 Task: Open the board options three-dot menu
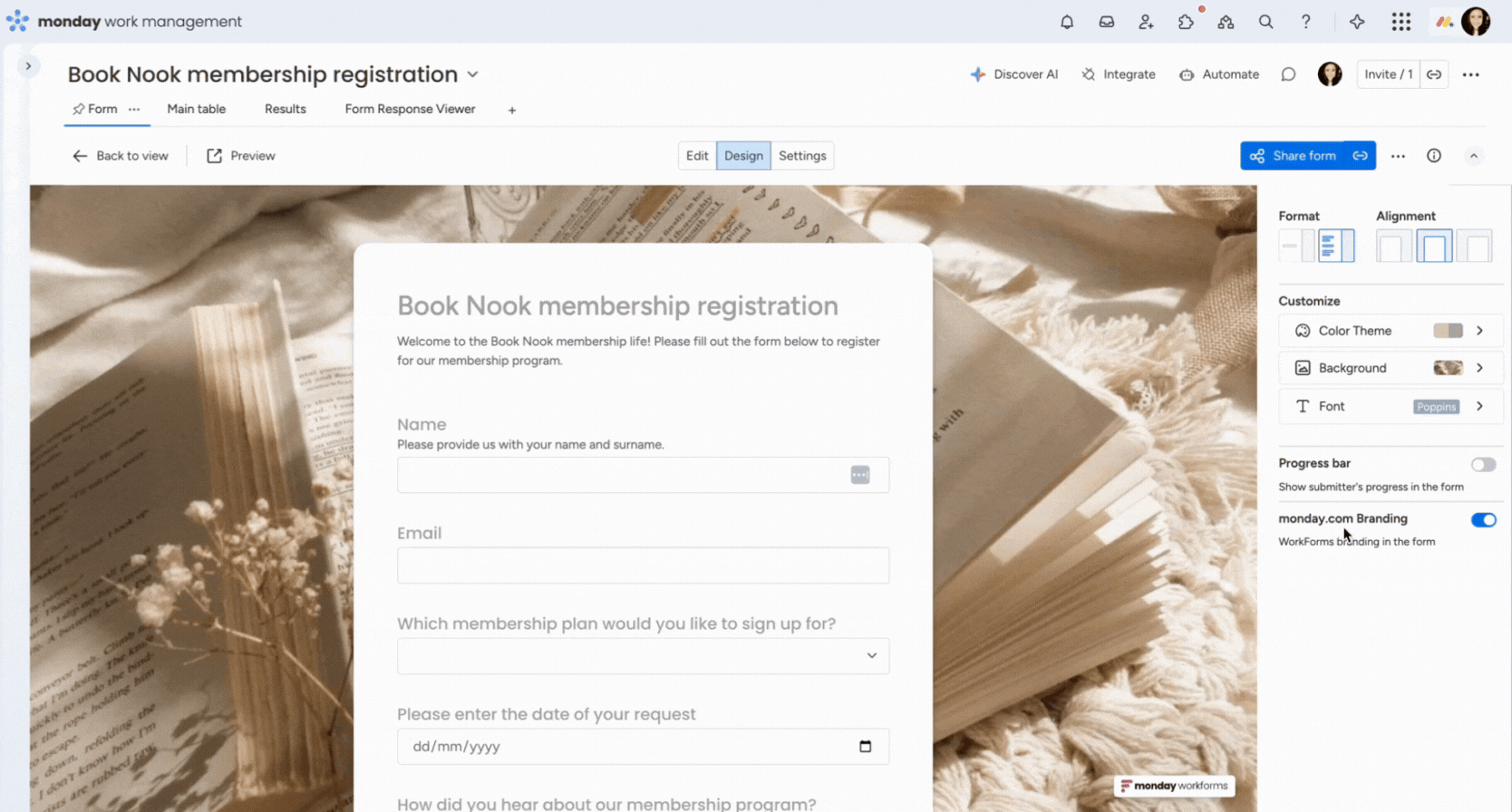coord(1471,74)
